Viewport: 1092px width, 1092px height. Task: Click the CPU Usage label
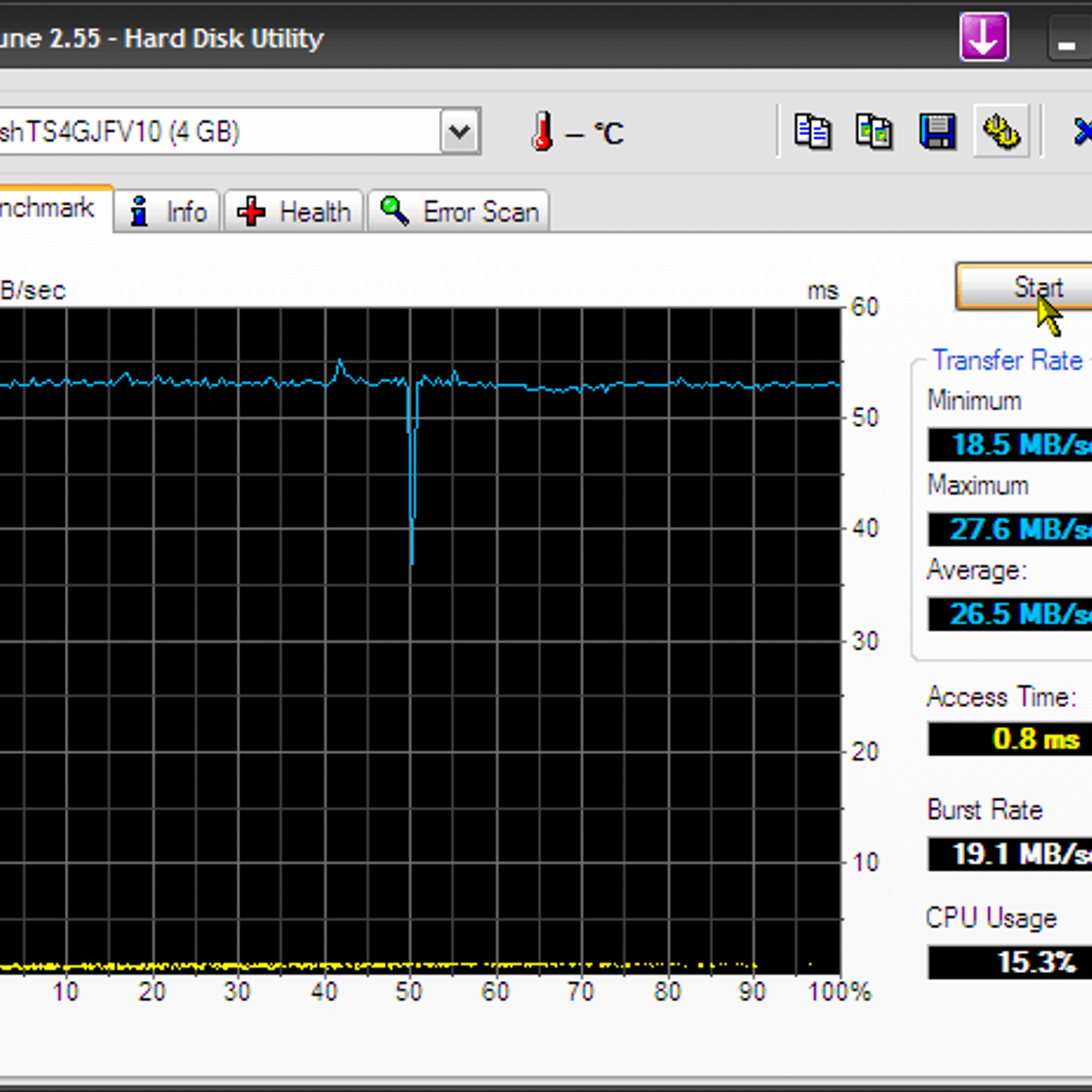991,918
